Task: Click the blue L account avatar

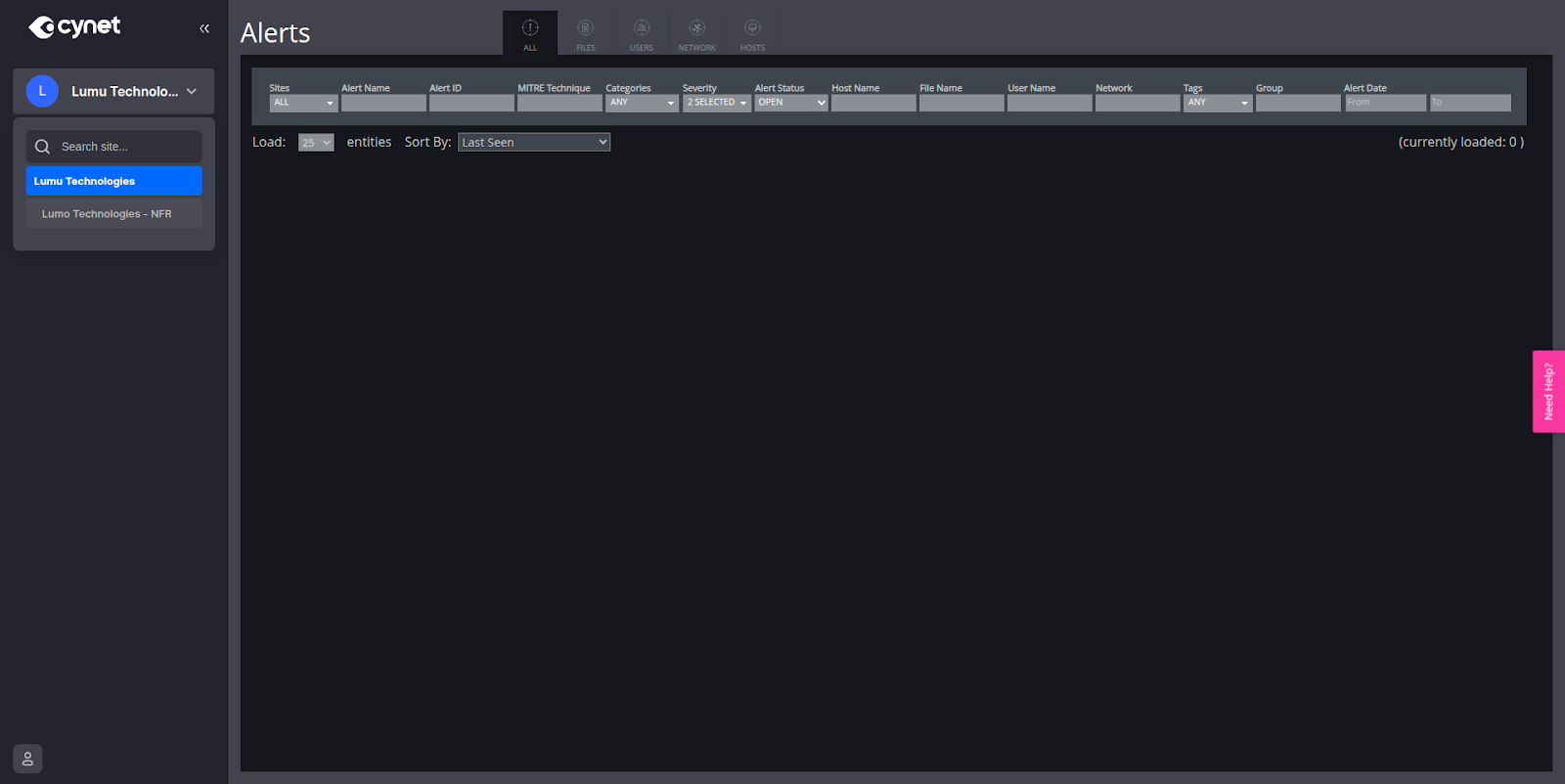Action: point(42,91)
